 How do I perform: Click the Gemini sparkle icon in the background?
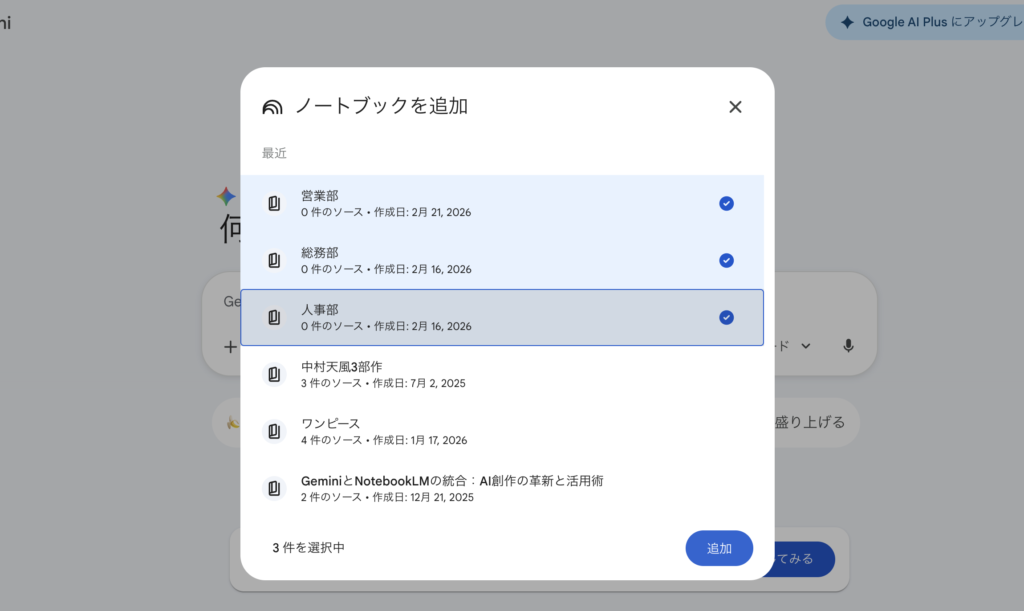point(228,194)
